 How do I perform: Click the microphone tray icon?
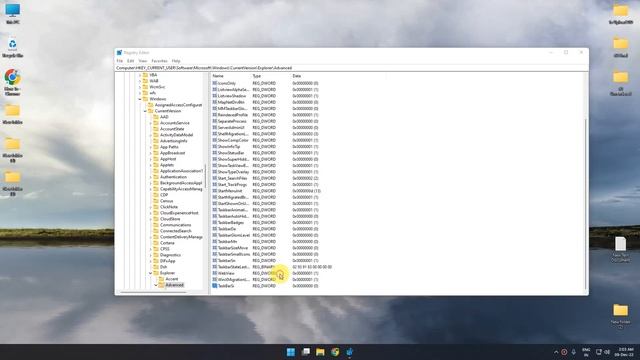573,352
